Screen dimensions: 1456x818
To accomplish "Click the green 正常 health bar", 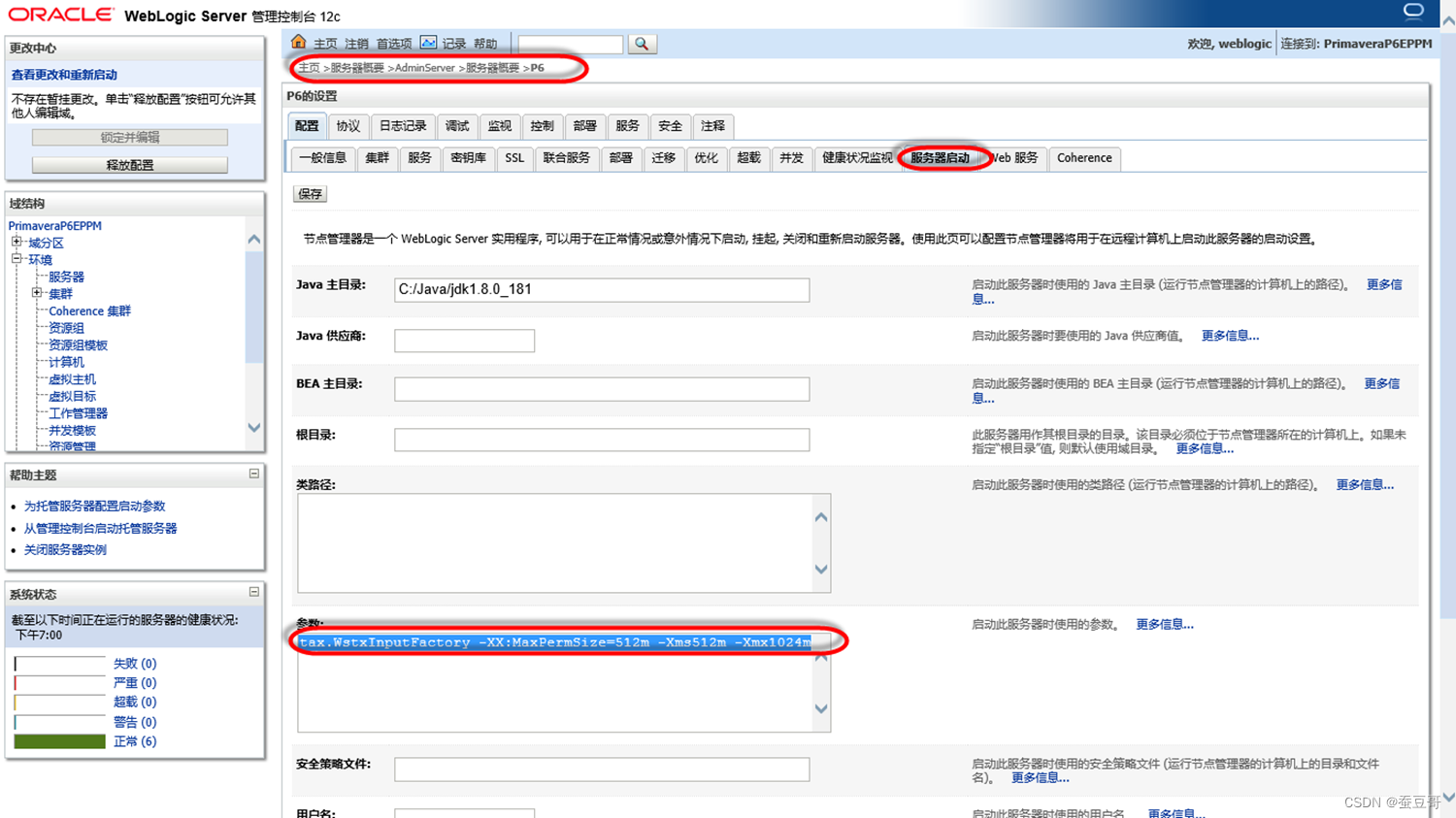I will (59, 741).
